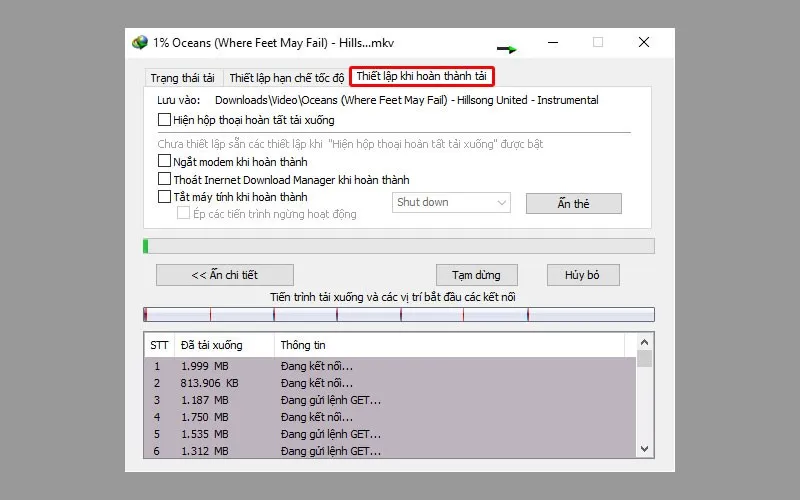Screen dimensions: 800x500
Task: Click the green arrow icon in title bar
Action: (x=508, y=48)
